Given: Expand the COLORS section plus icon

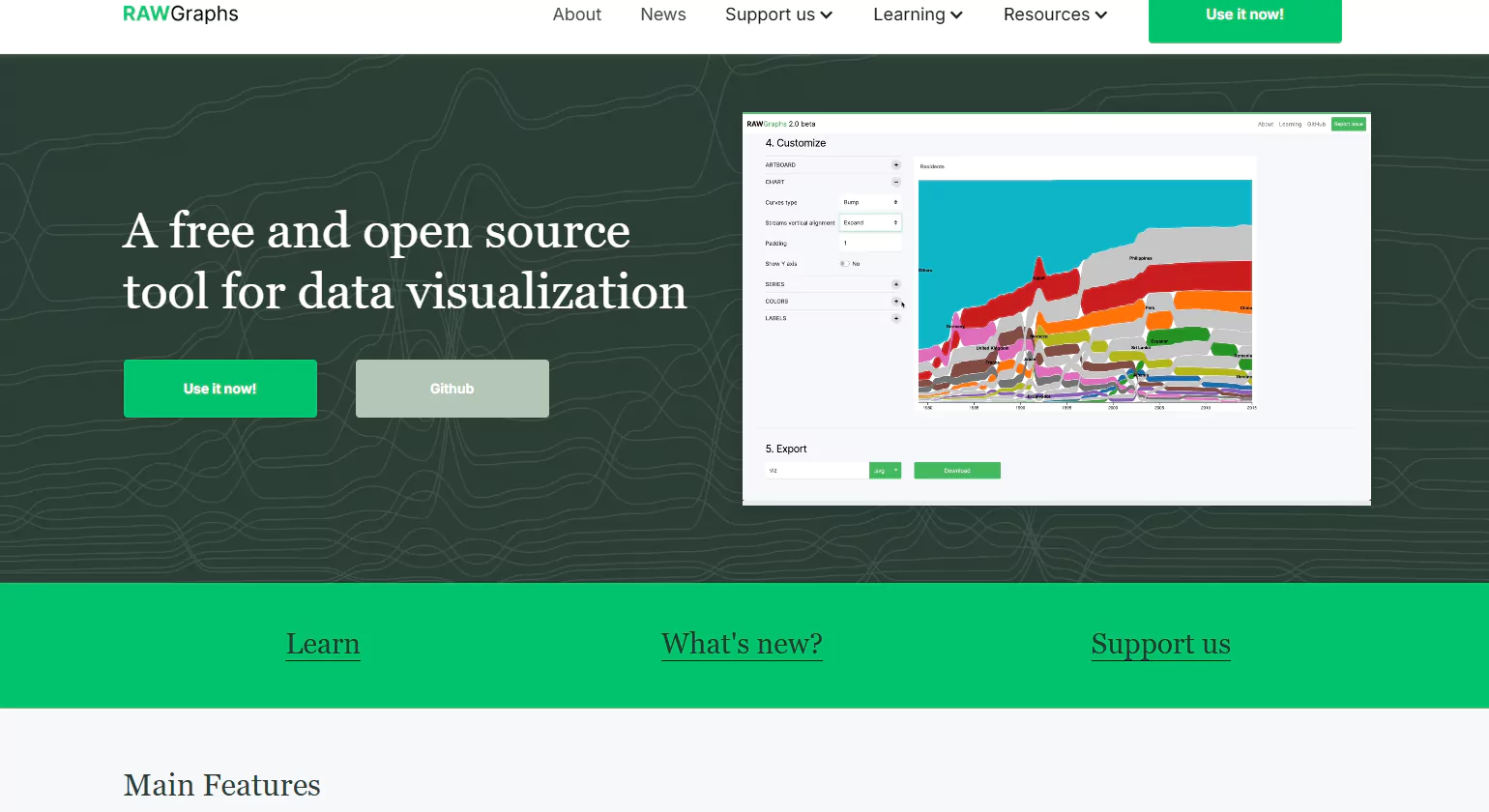Looking at the screenshot, I should point(895,302).
